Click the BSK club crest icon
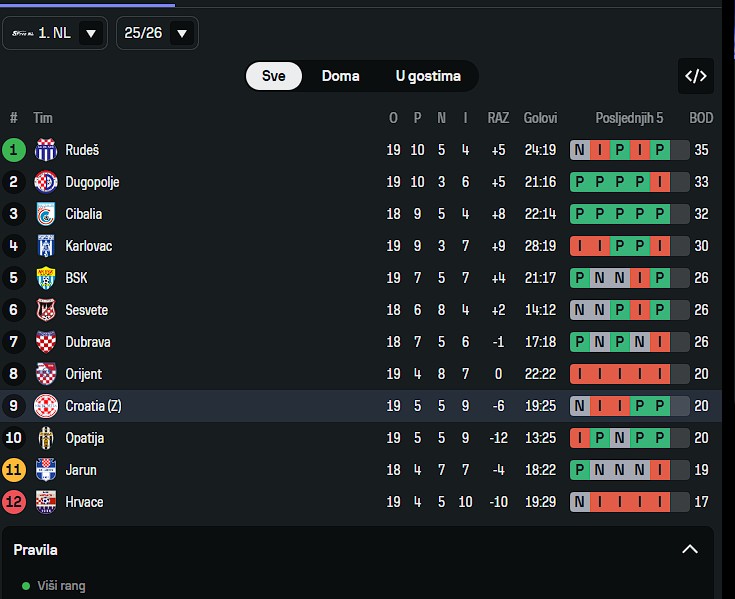The width and height of the screenshot is (735, 599). coord(46,278)
